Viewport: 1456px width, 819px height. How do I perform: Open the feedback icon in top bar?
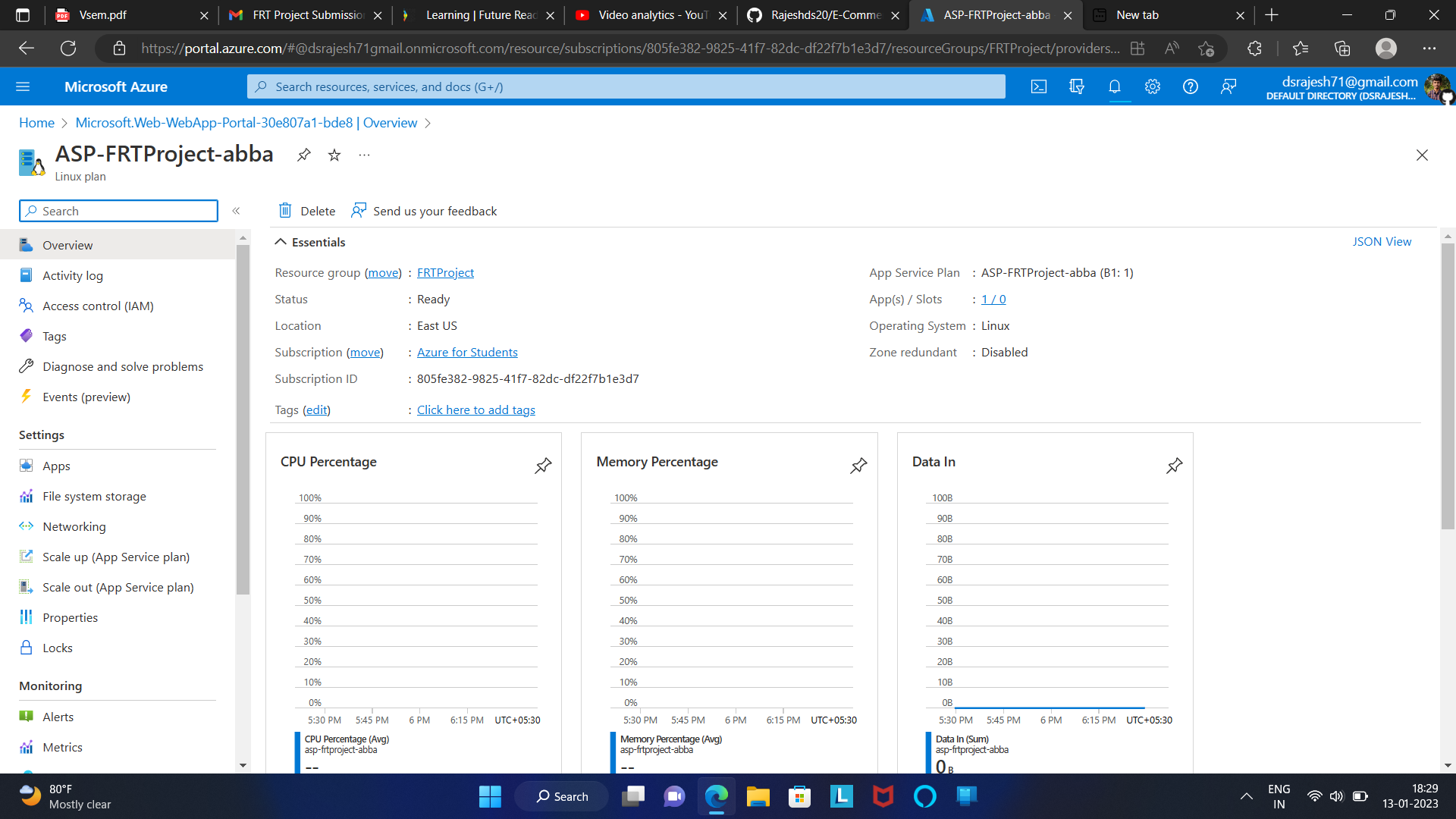pyautogui.click(x=1228, y=86)
